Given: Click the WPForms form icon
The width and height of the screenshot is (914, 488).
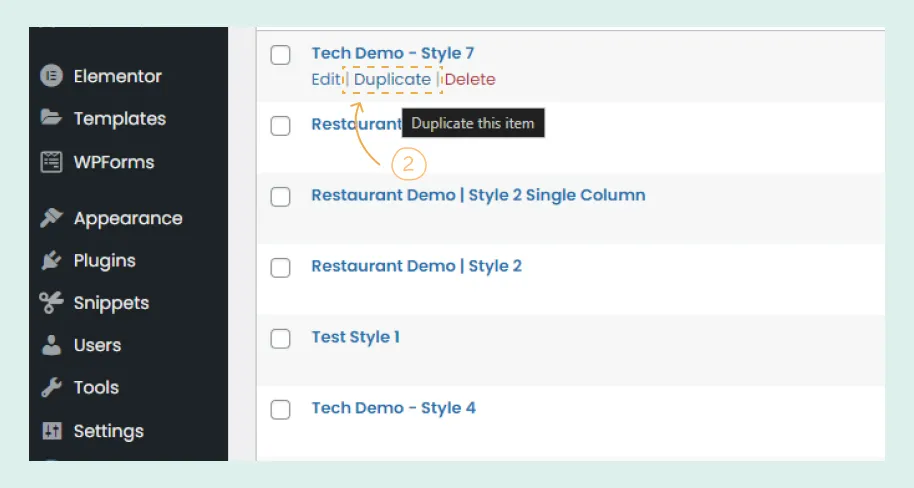Looking at the screenshot, I should [51, 162].
